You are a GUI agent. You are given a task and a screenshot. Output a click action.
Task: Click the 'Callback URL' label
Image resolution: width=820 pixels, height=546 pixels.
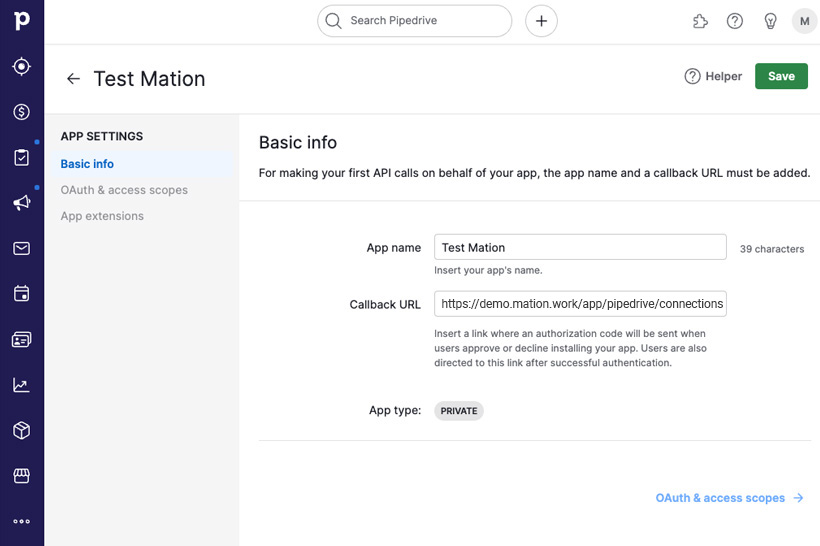[385, 304]
